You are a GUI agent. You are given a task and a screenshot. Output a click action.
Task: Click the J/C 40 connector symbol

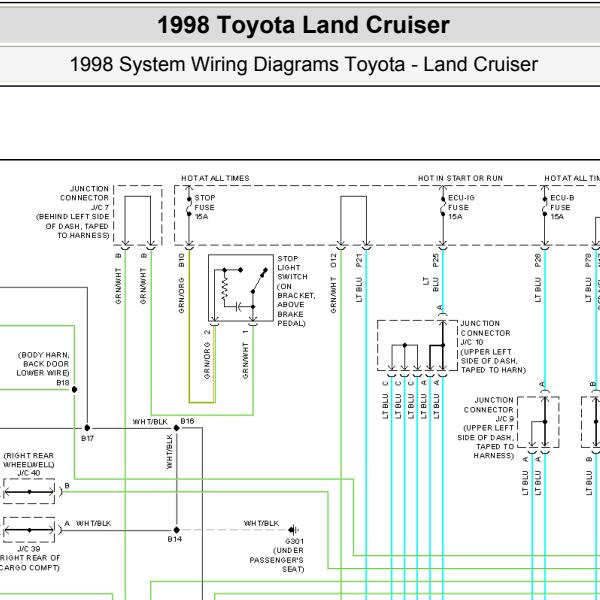pyautogui.click(x=29, y=491)
